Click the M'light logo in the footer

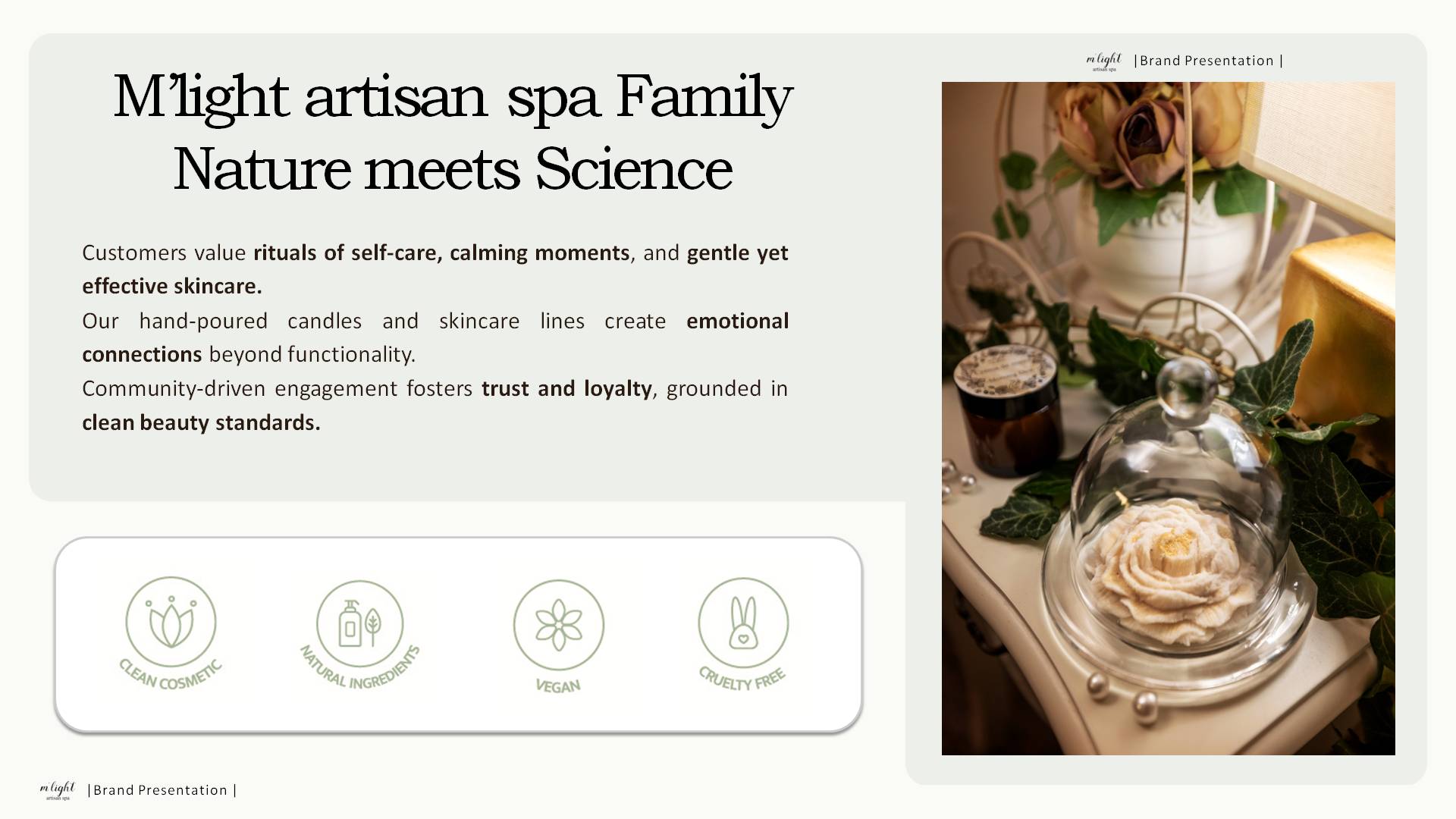[x=58, y=790]
